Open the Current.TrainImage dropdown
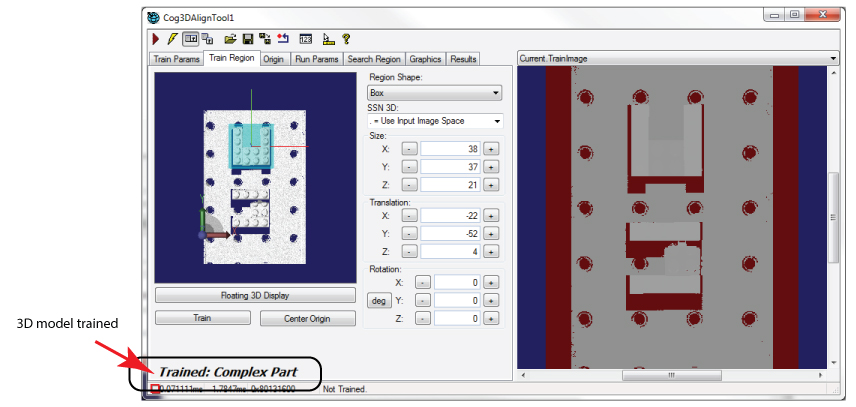Viewport: 856px width, 407px height. point(677,59)
